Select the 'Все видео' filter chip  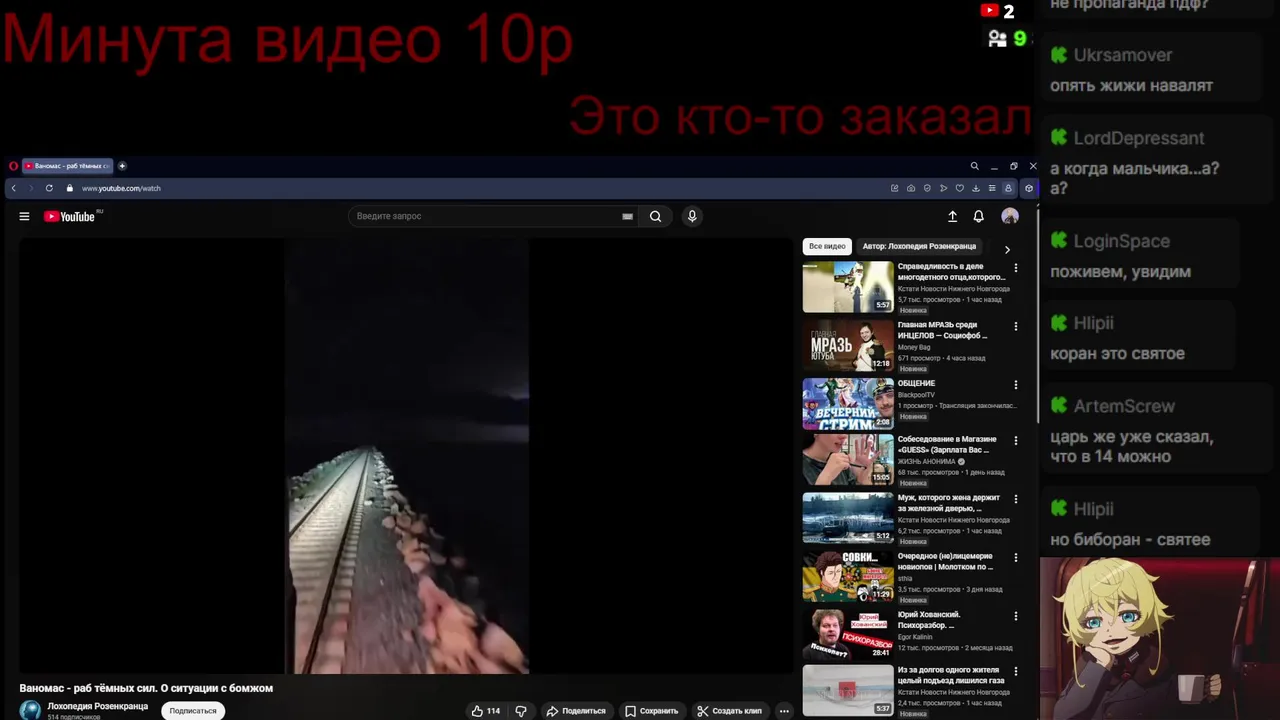click(x=827, y=246)
